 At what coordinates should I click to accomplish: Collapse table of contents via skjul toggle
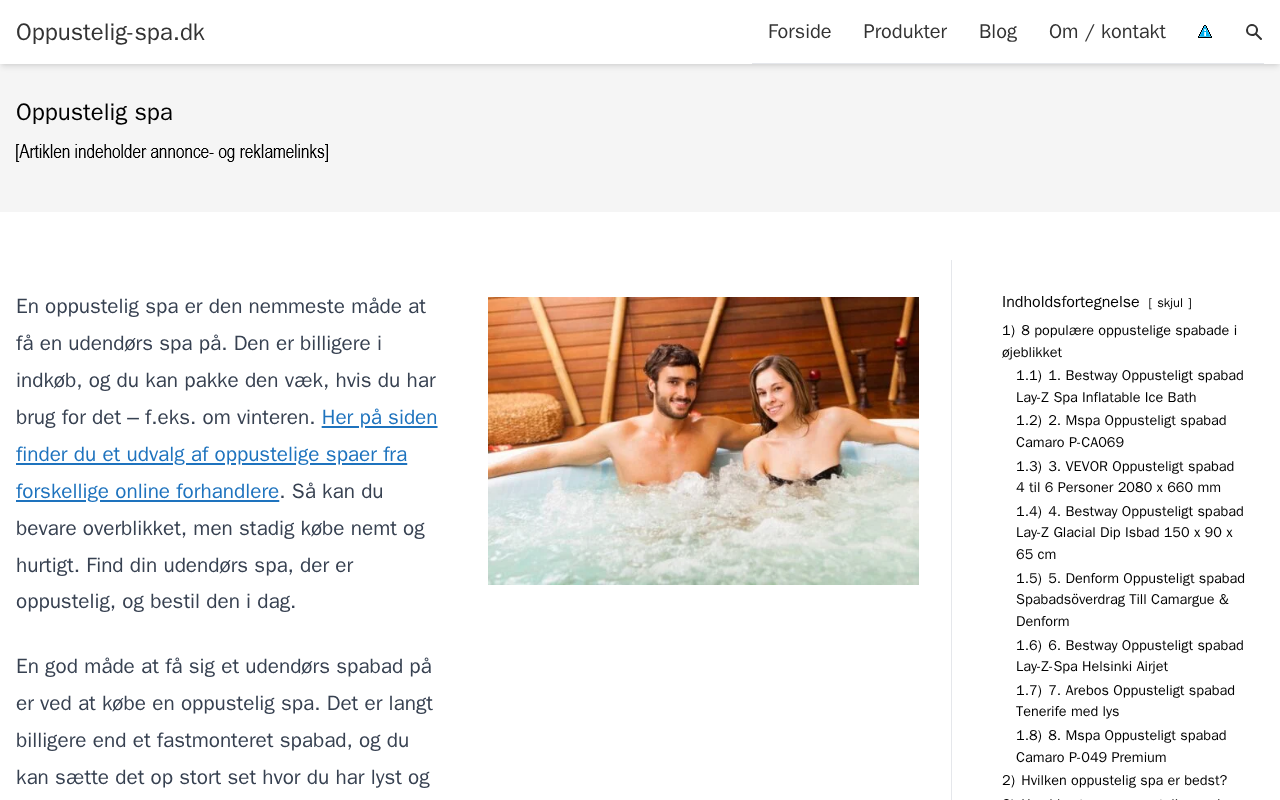tap(1170, 303)
